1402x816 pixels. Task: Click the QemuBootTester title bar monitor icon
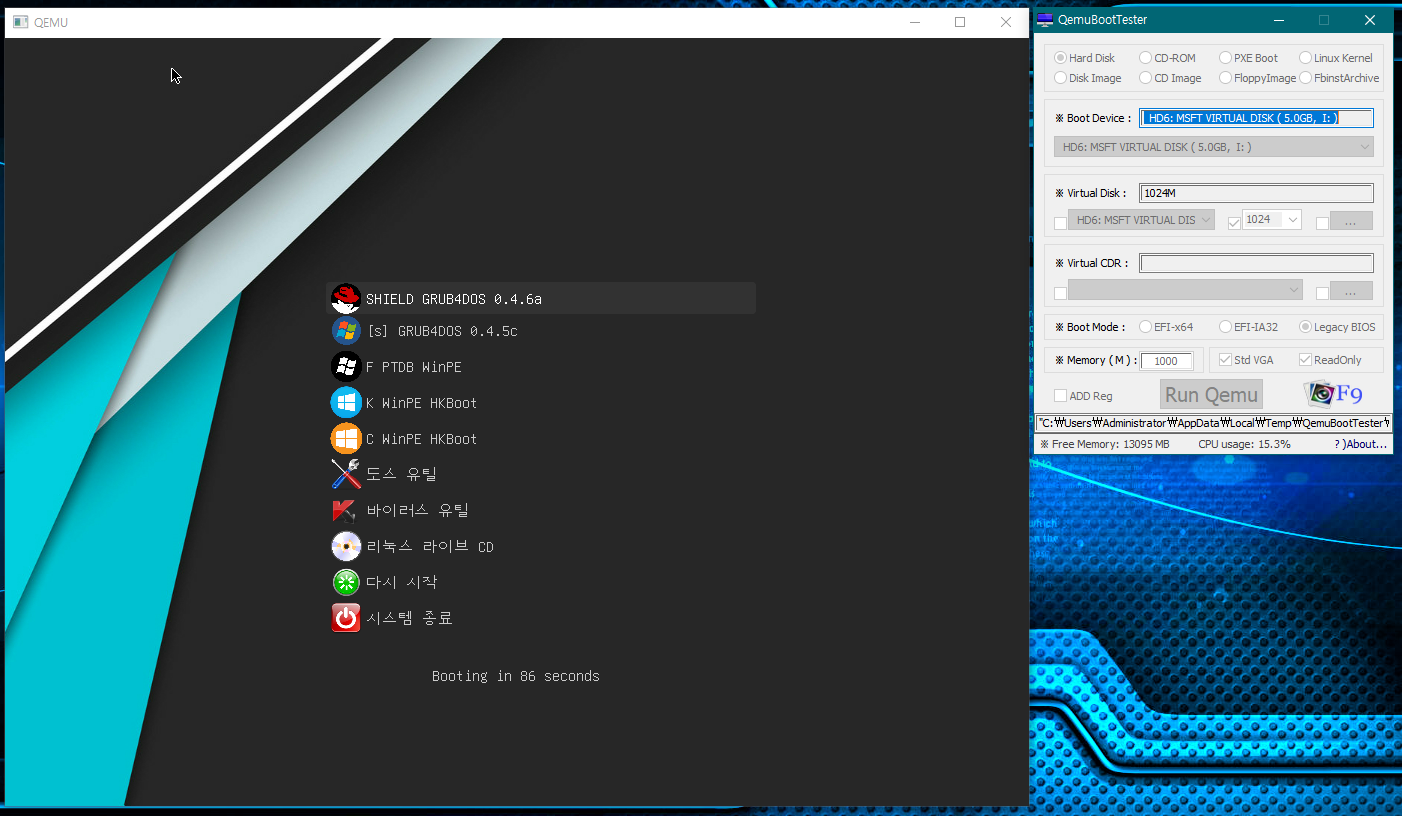tap(1045, 20)
